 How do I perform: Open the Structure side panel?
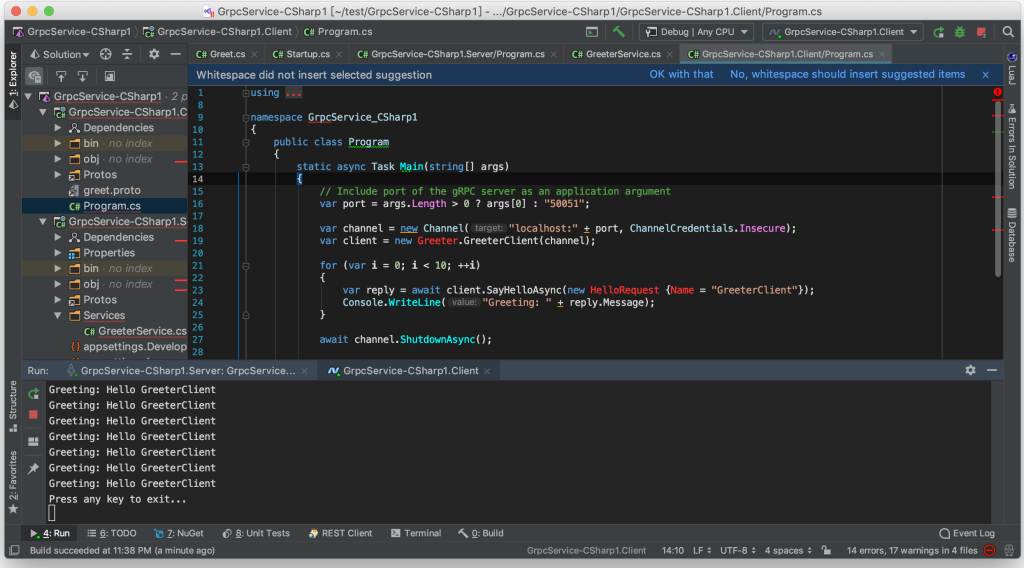point(13,406)
